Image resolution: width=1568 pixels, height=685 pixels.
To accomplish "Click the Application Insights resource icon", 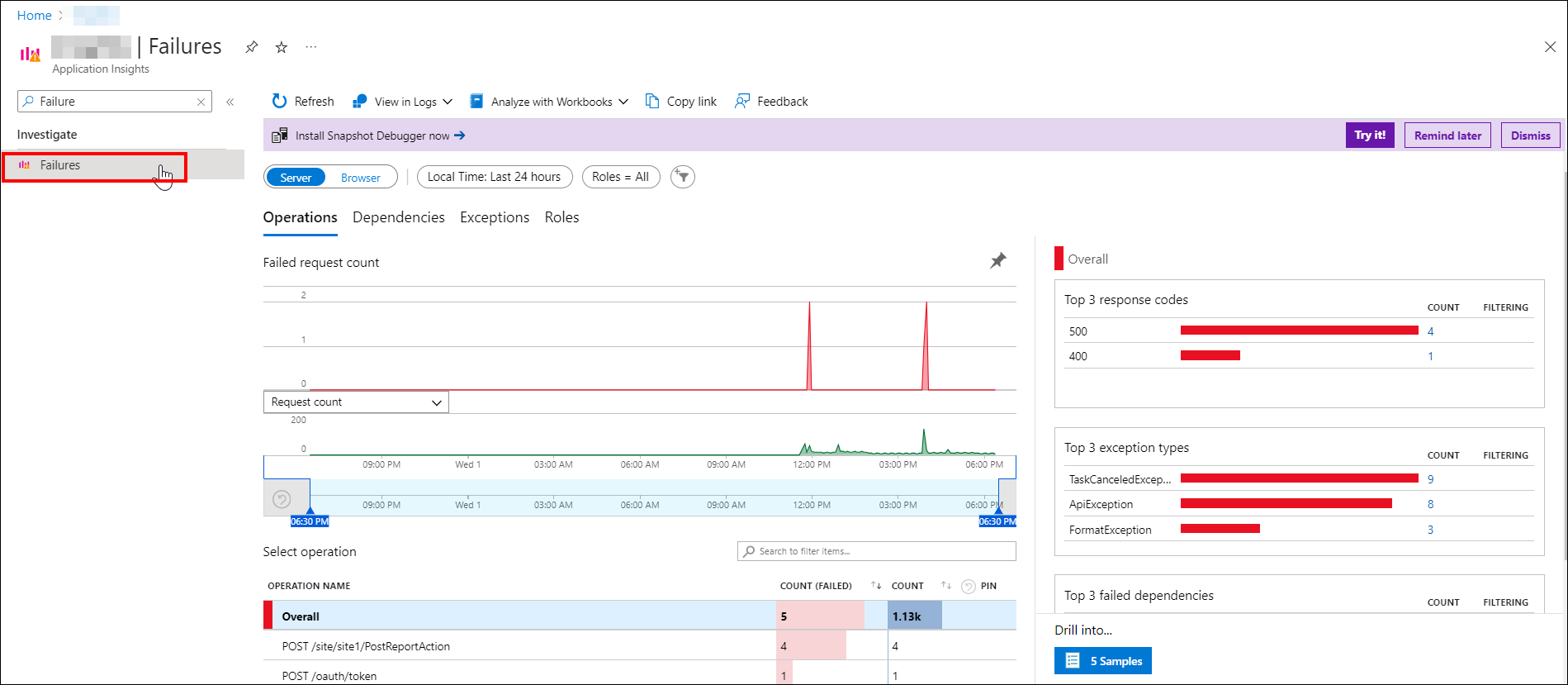I will point(30,55).
